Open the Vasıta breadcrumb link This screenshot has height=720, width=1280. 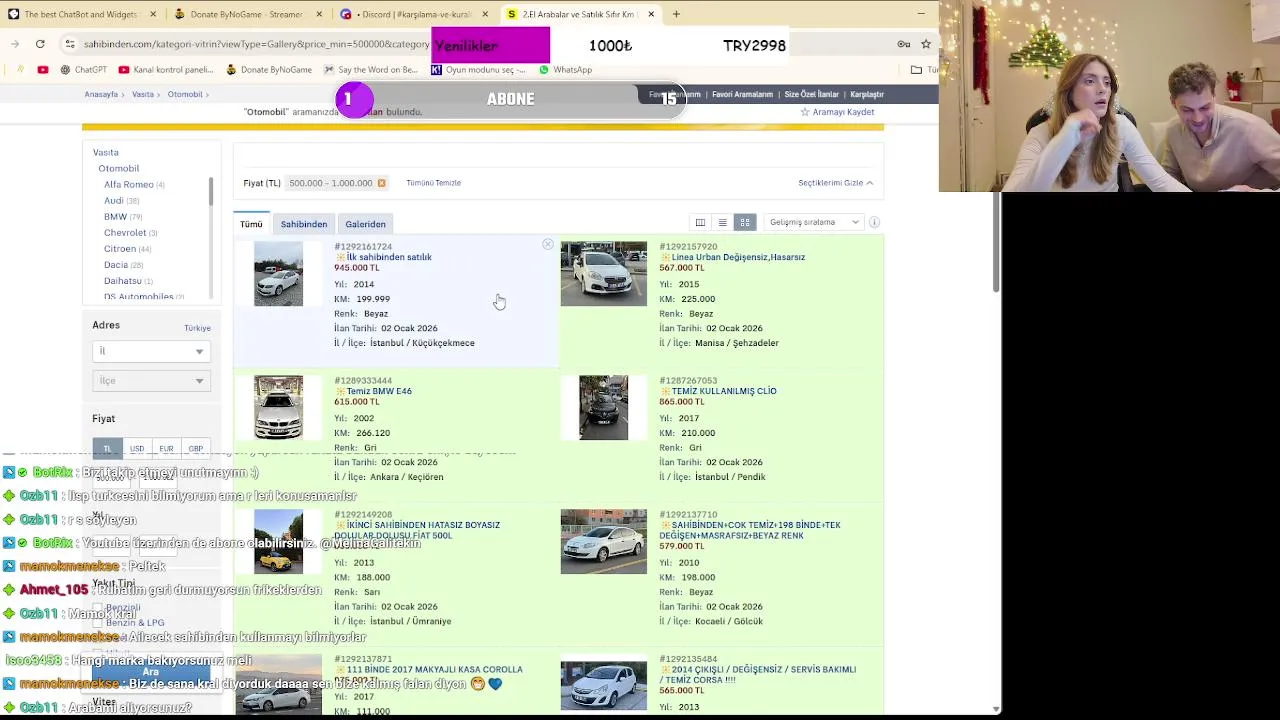[x=143, y=94]
